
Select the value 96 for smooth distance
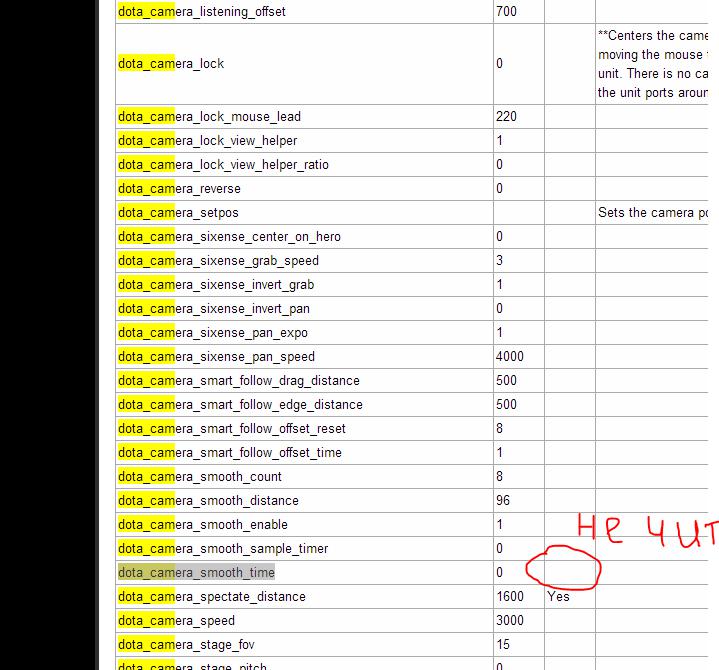click(503, 500)
